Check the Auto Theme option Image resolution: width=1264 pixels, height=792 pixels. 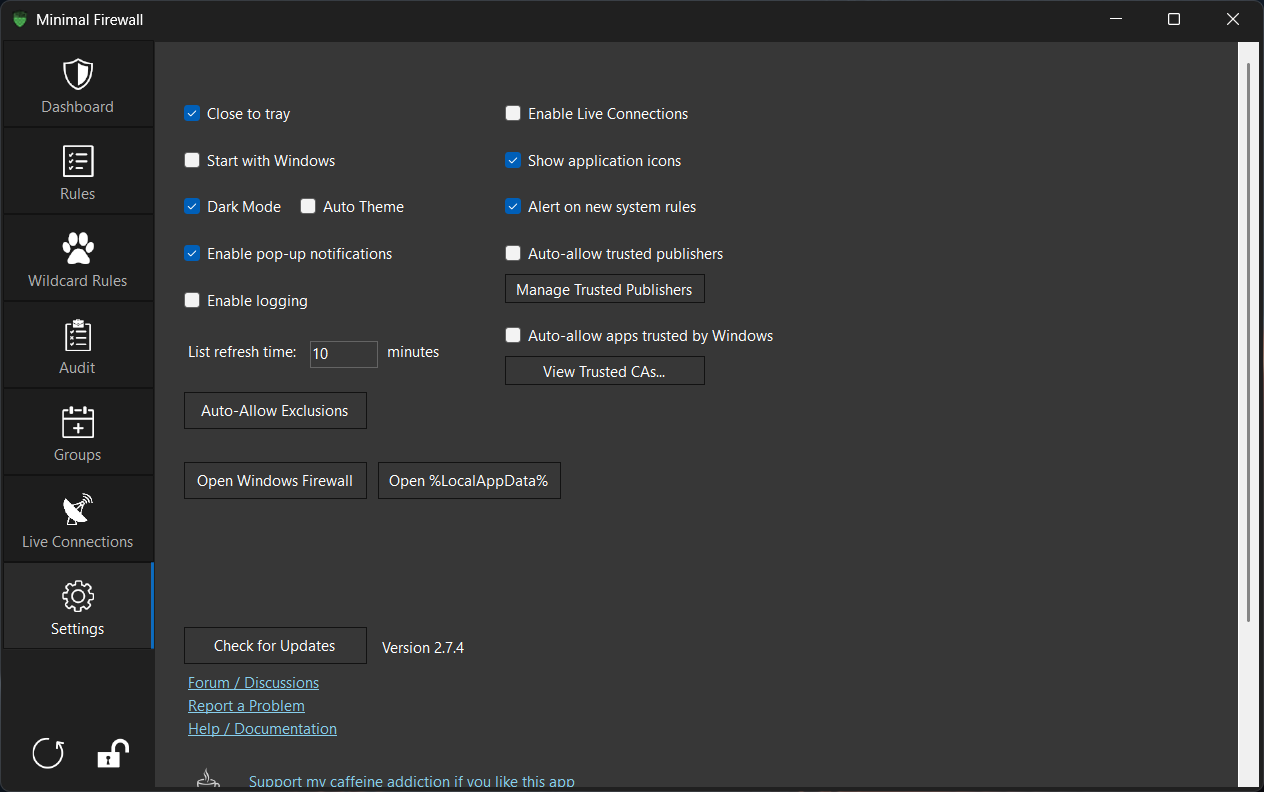(308, 206)
